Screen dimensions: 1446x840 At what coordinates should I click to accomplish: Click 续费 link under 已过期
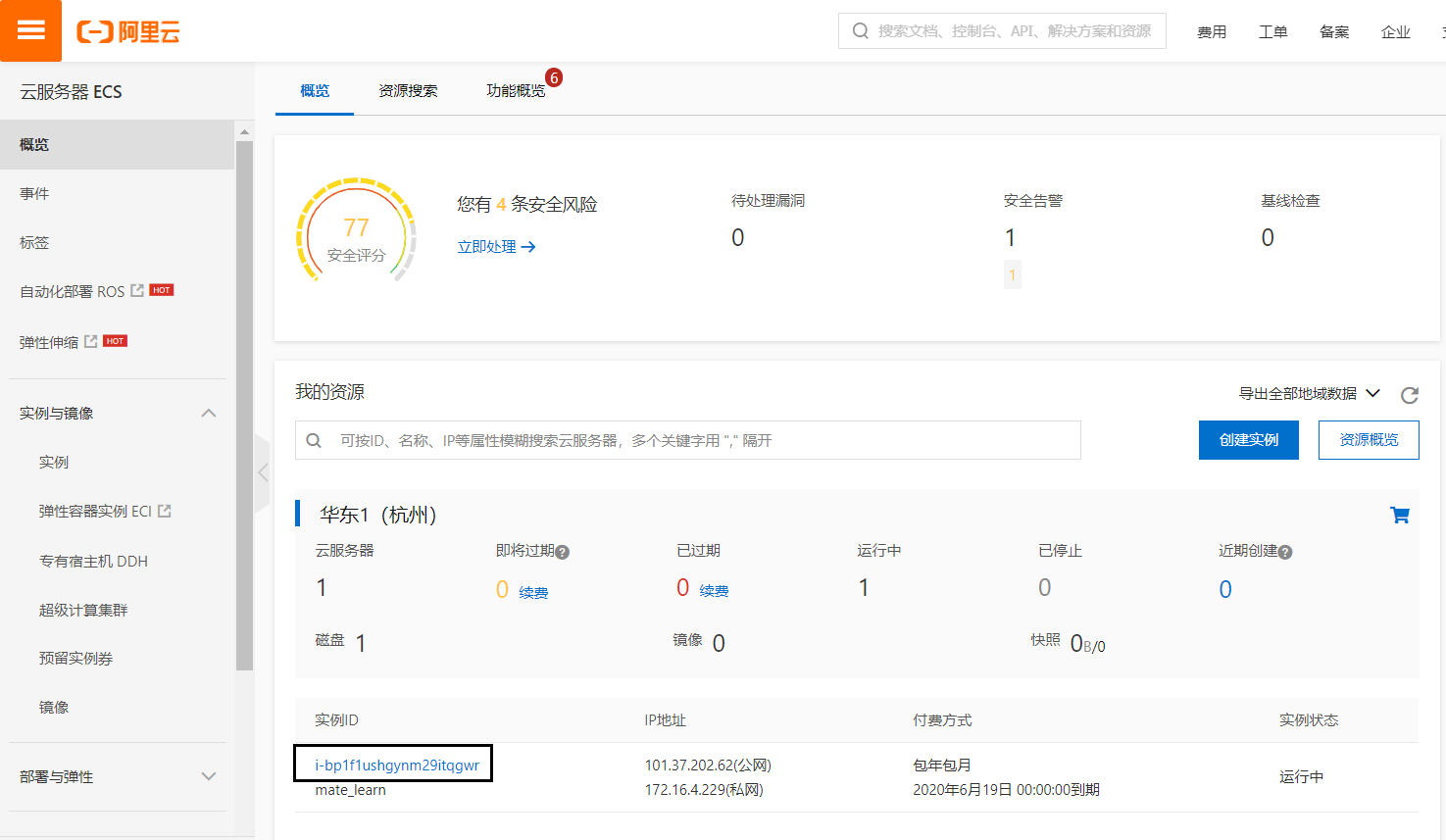(714, 590)
